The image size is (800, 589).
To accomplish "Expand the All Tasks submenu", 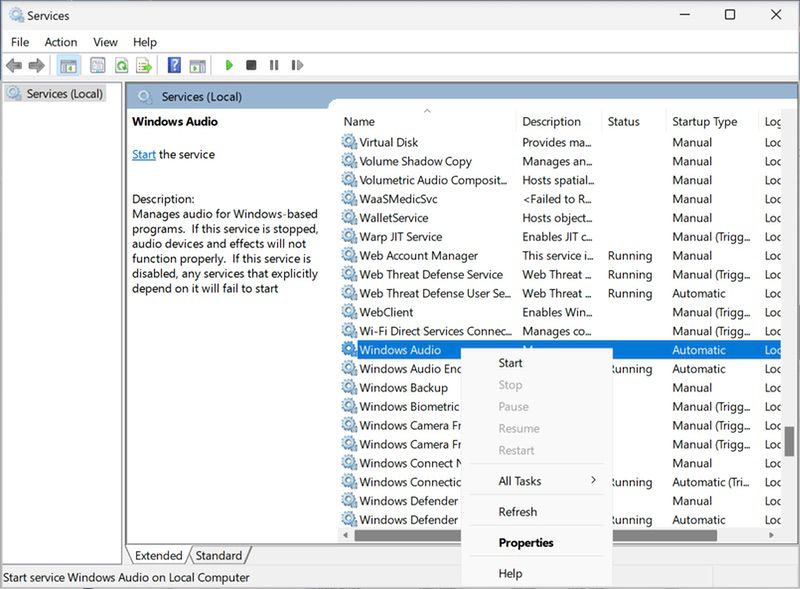I will tap(536, 481).
